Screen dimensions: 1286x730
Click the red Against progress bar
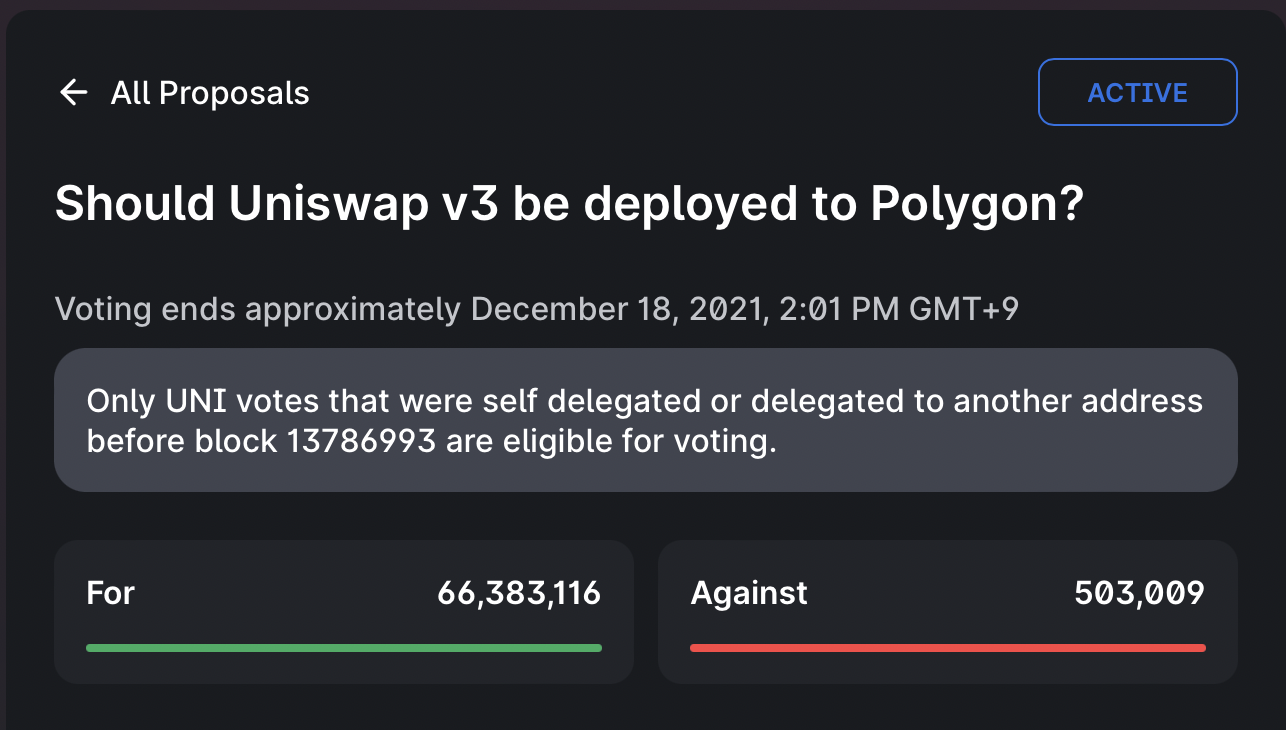pyautogui.click(x=948, y=648)
